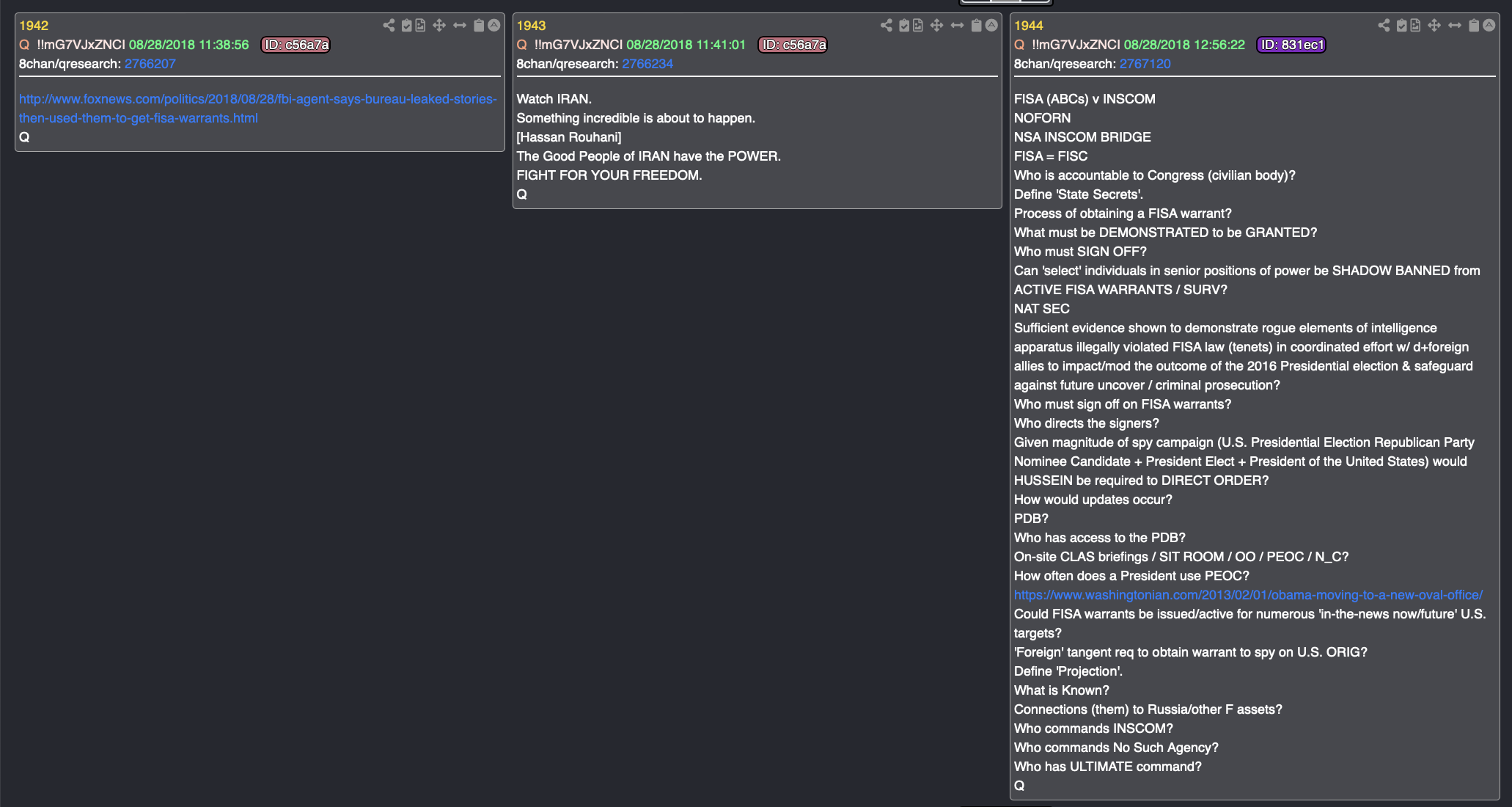1512x807 pixels.
Task: Click the share icon on post 1944
Action: point(1384,26)
